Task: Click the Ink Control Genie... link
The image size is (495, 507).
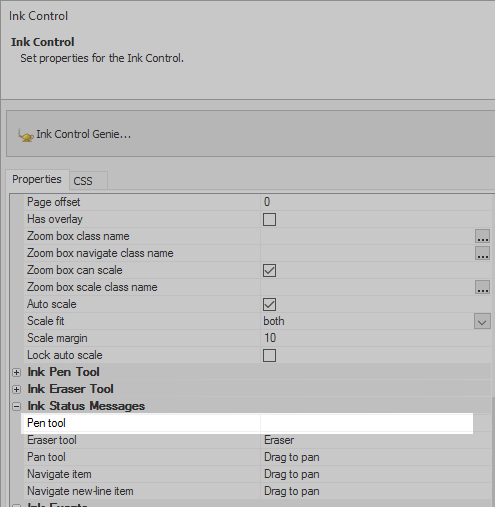Action: 84,134
